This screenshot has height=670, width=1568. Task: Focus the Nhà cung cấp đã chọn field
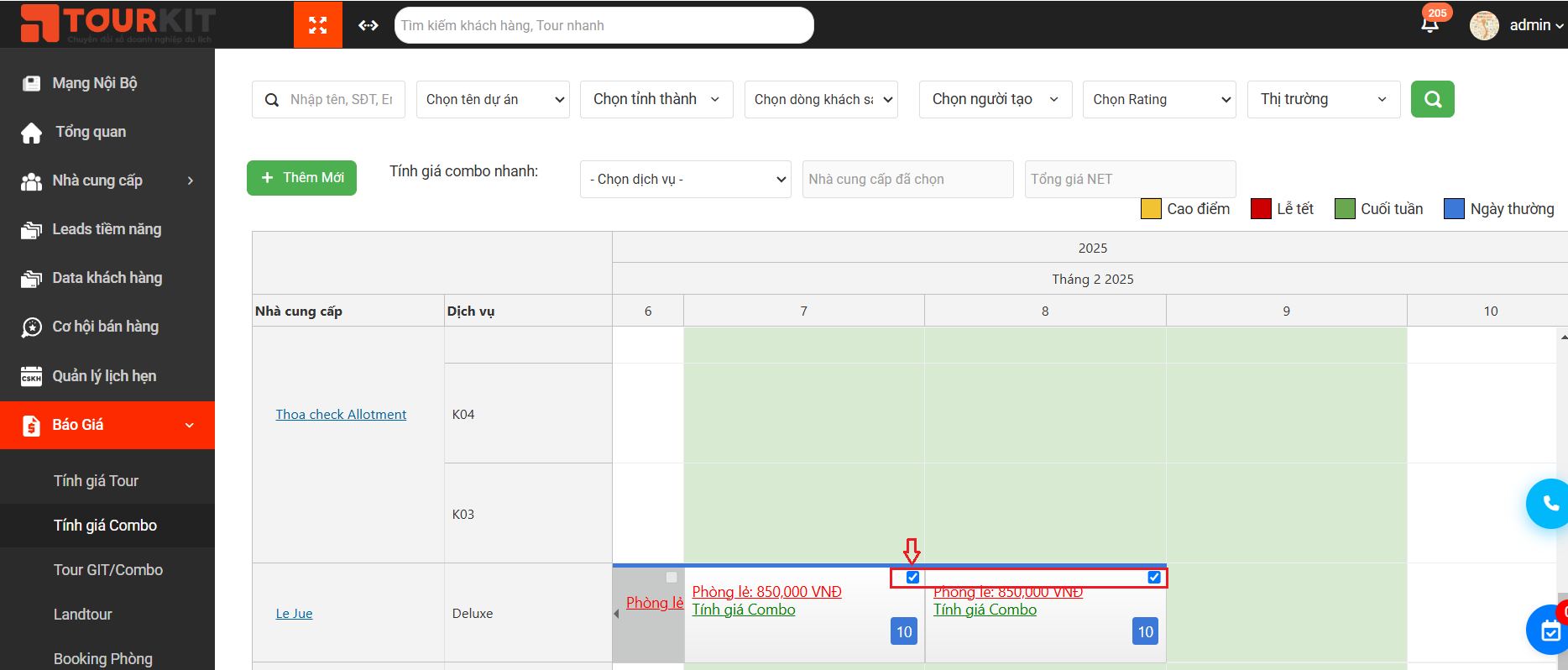tap(908, 179)
